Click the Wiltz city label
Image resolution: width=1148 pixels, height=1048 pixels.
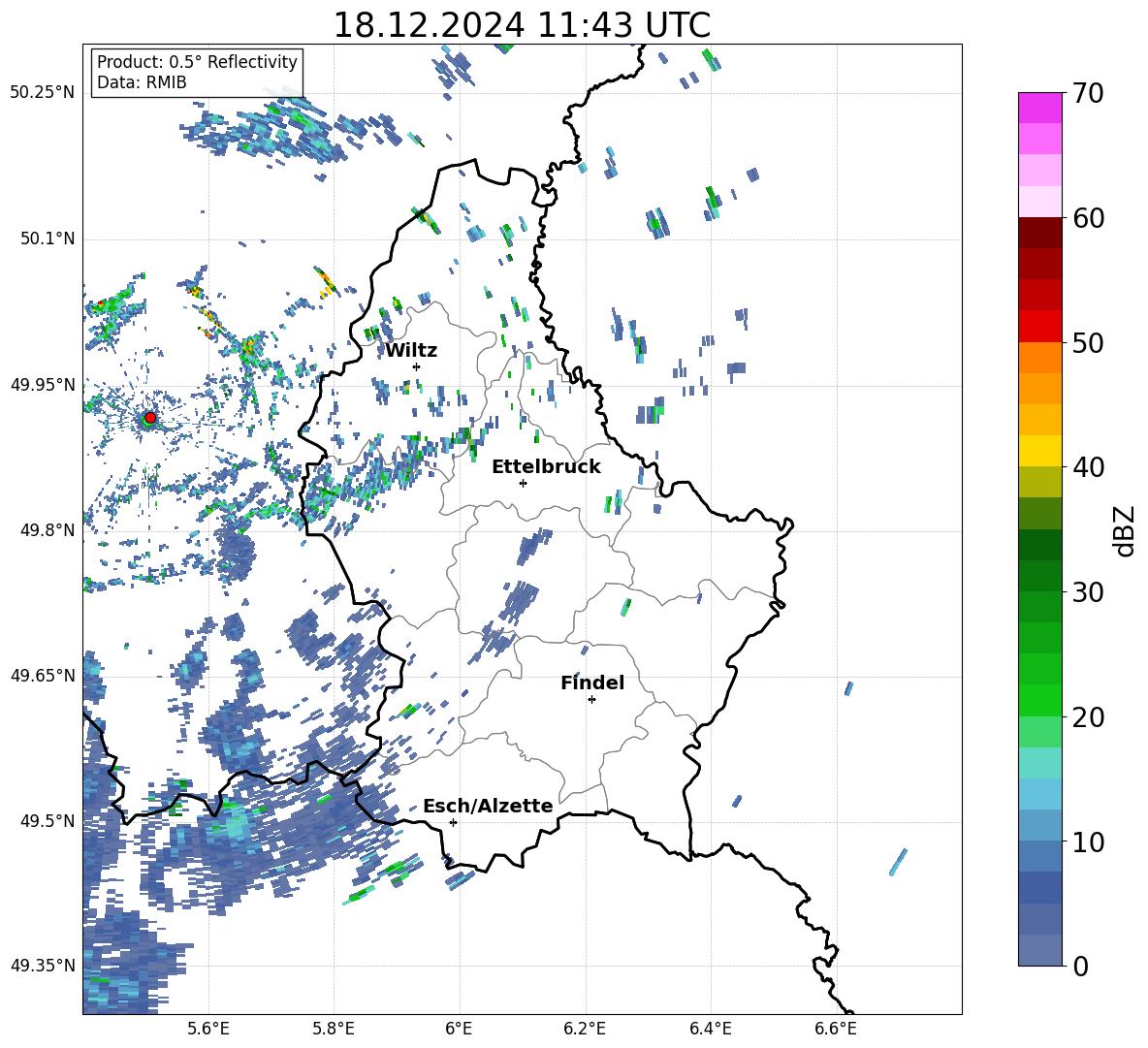(x=411, y=351)
